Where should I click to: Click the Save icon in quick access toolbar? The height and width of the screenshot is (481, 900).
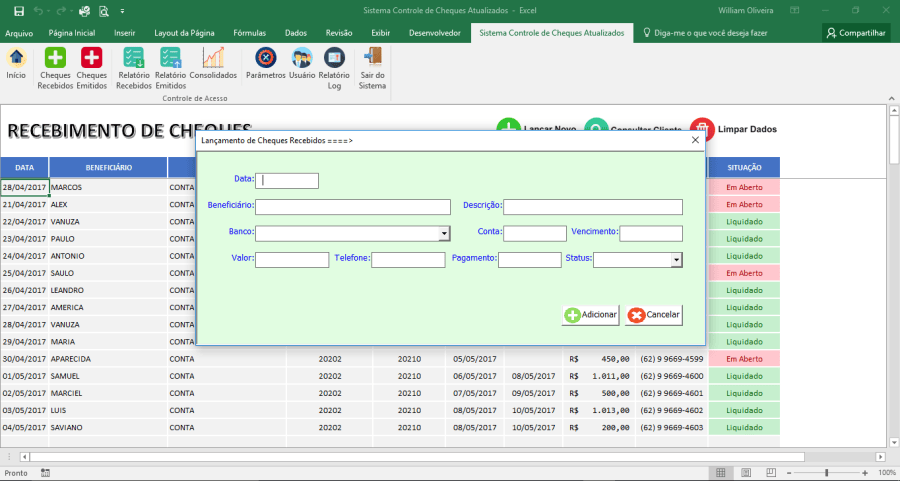[x=19, y=11]
